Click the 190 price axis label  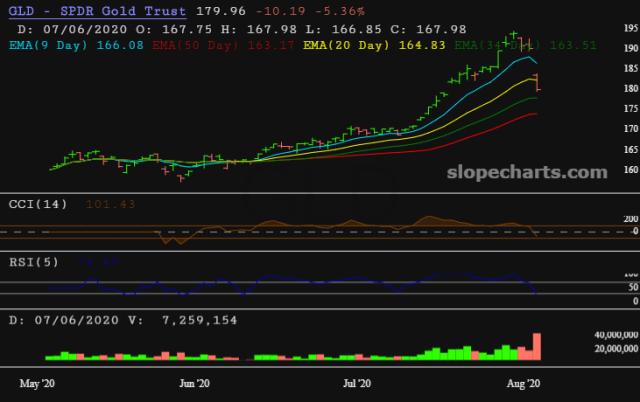click(631, 48)
